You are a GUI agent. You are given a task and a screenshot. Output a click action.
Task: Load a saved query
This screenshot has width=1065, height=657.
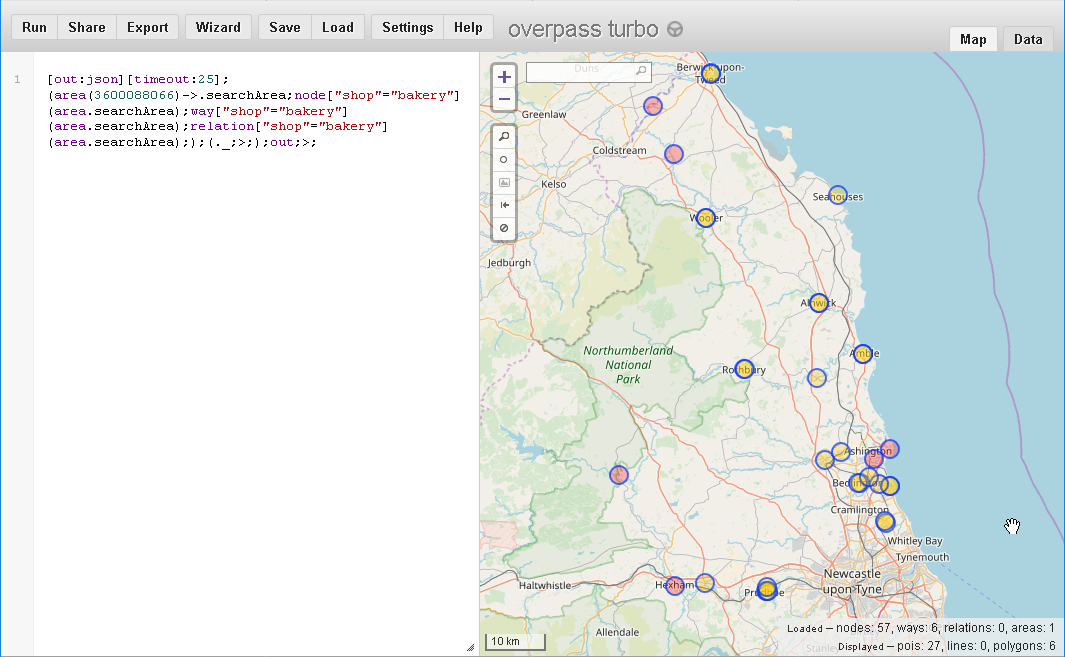[337, 27]
